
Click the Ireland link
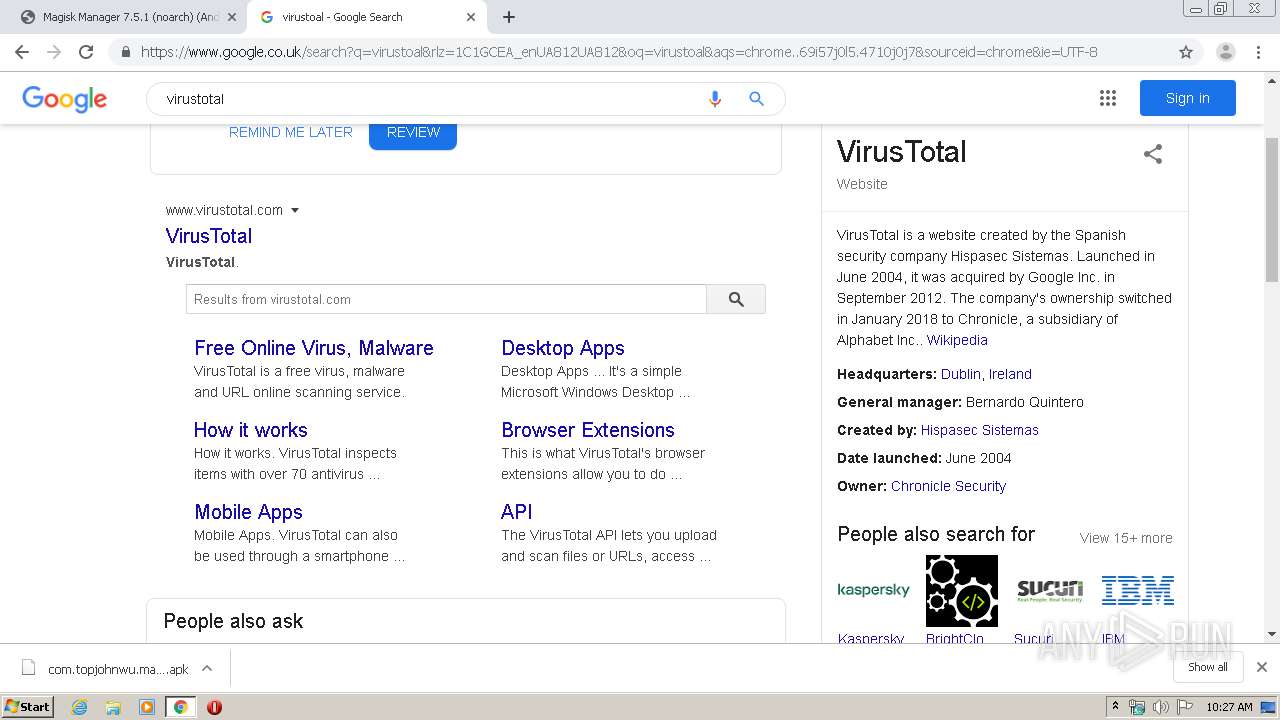pyautogui.click(x=1010, y=374)
